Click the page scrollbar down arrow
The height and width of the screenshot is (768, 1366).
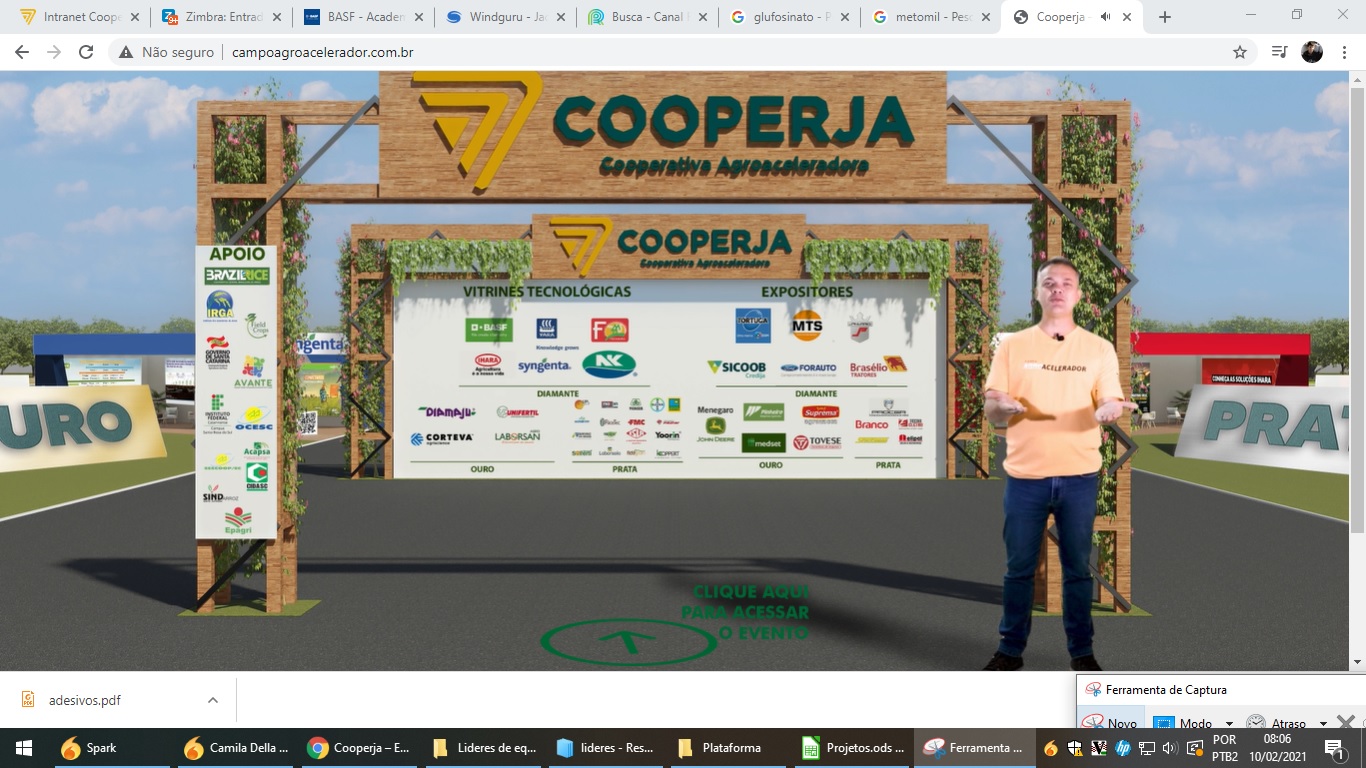(x=1357, y=662)
